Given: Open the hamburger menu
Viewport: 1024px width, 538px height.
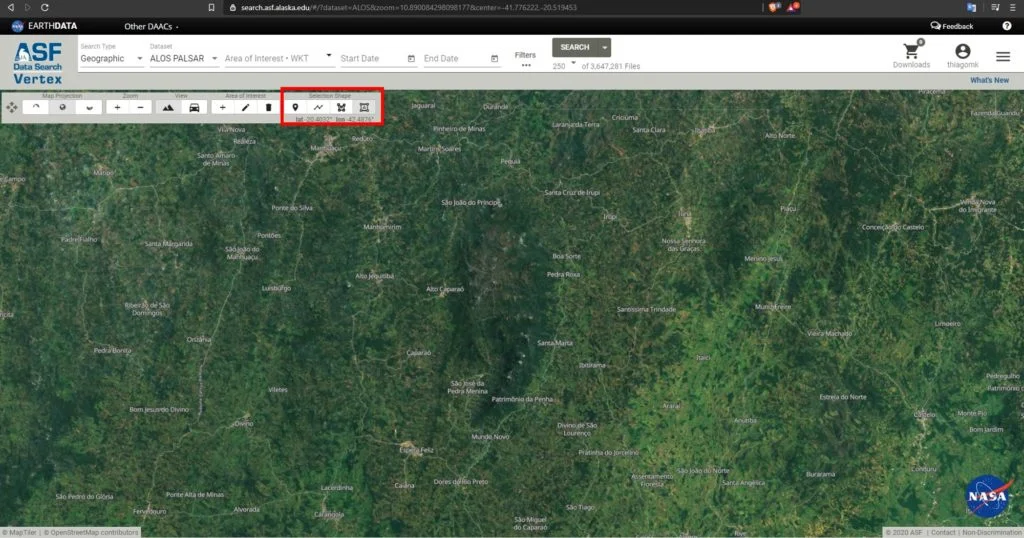Looking at the screenshot, I should (1003, 57).
